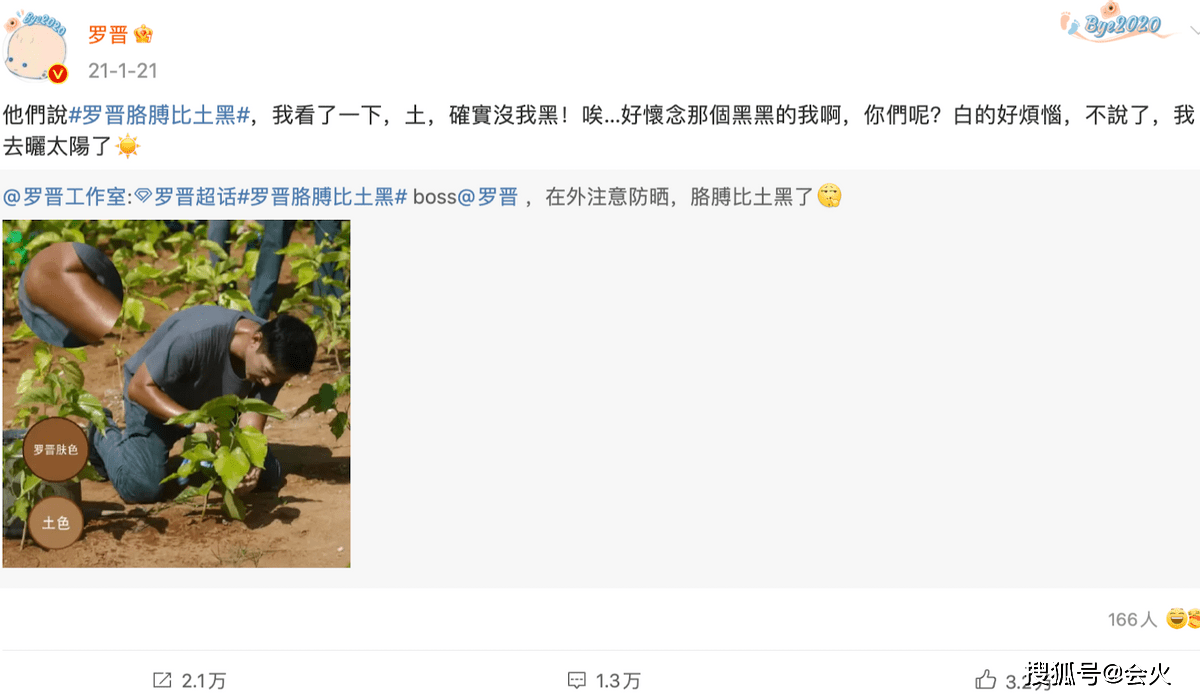
Task: Click the shushing face emoji in the repost
Action: (x=830, y=196)
